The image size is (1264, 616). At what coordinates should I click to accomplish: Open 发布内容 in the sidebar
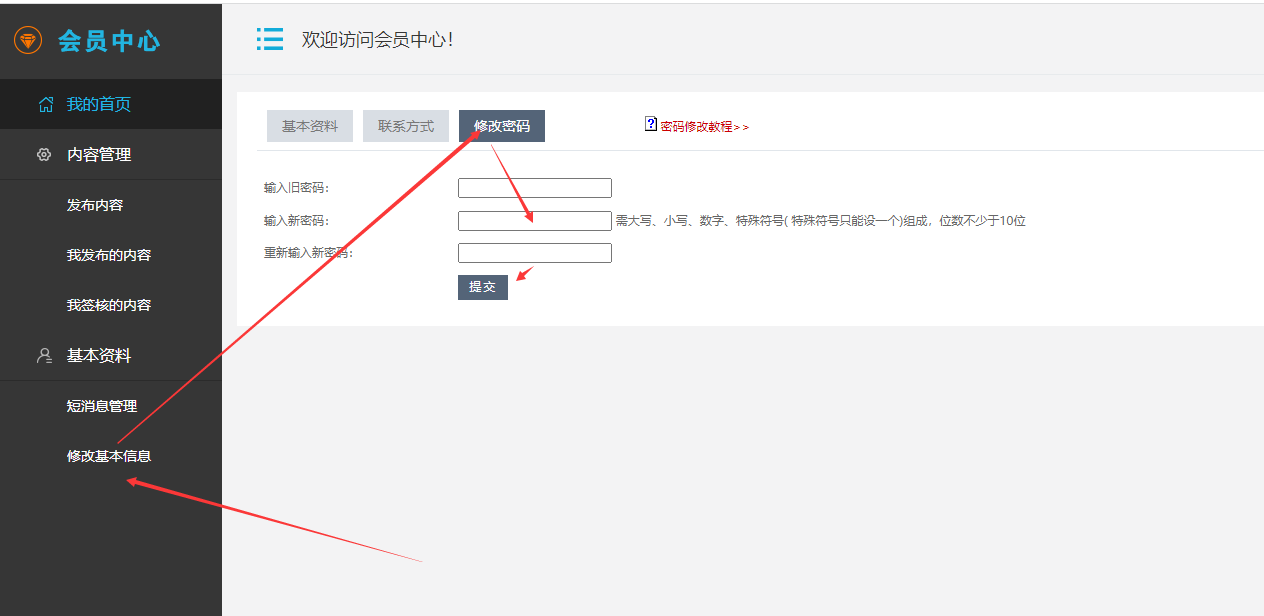point(95,205)
